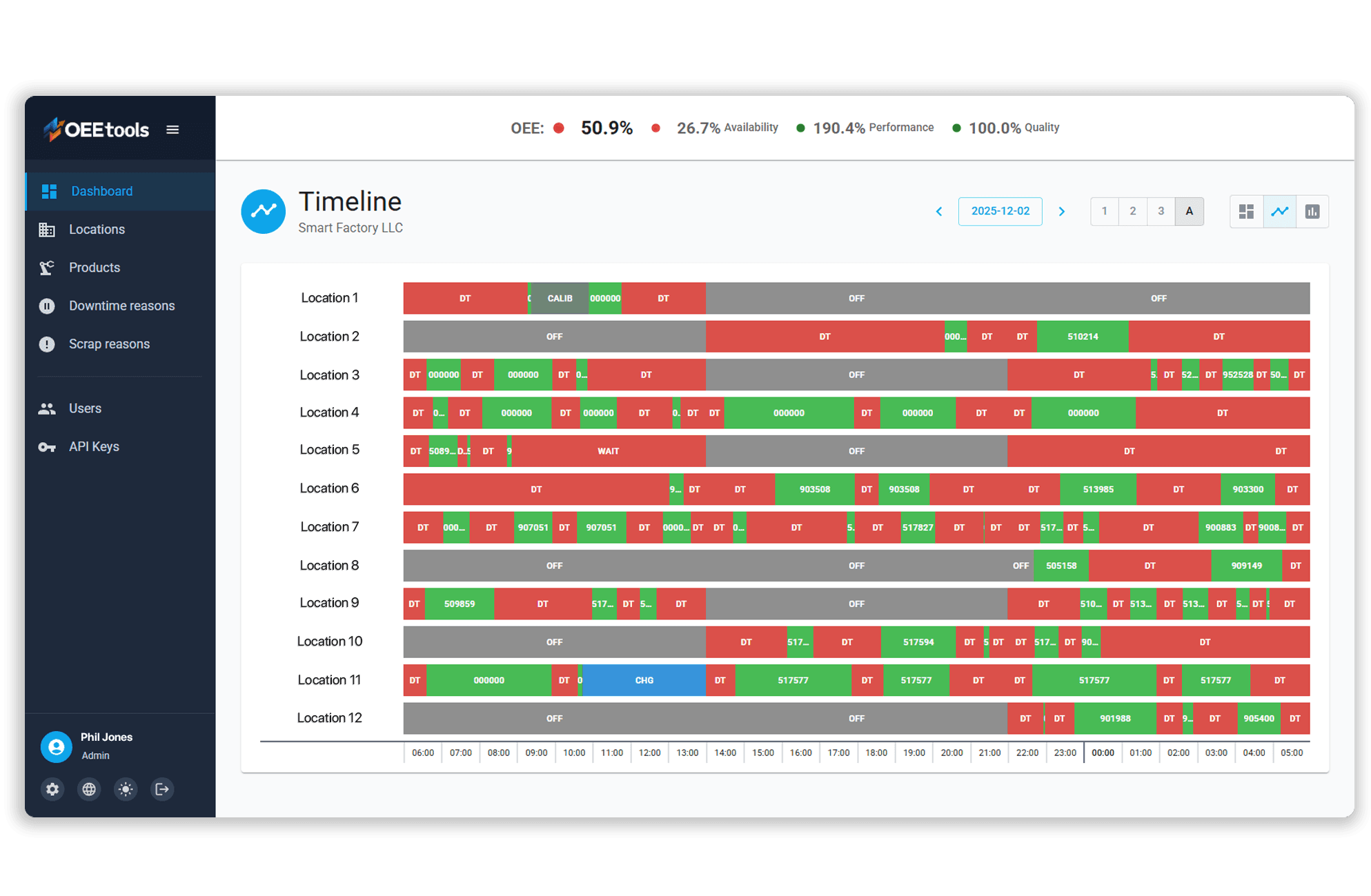Screen dimensions: 1371x896
Task: Open Downtime reasons in sidebar
Action: (121, 306)
